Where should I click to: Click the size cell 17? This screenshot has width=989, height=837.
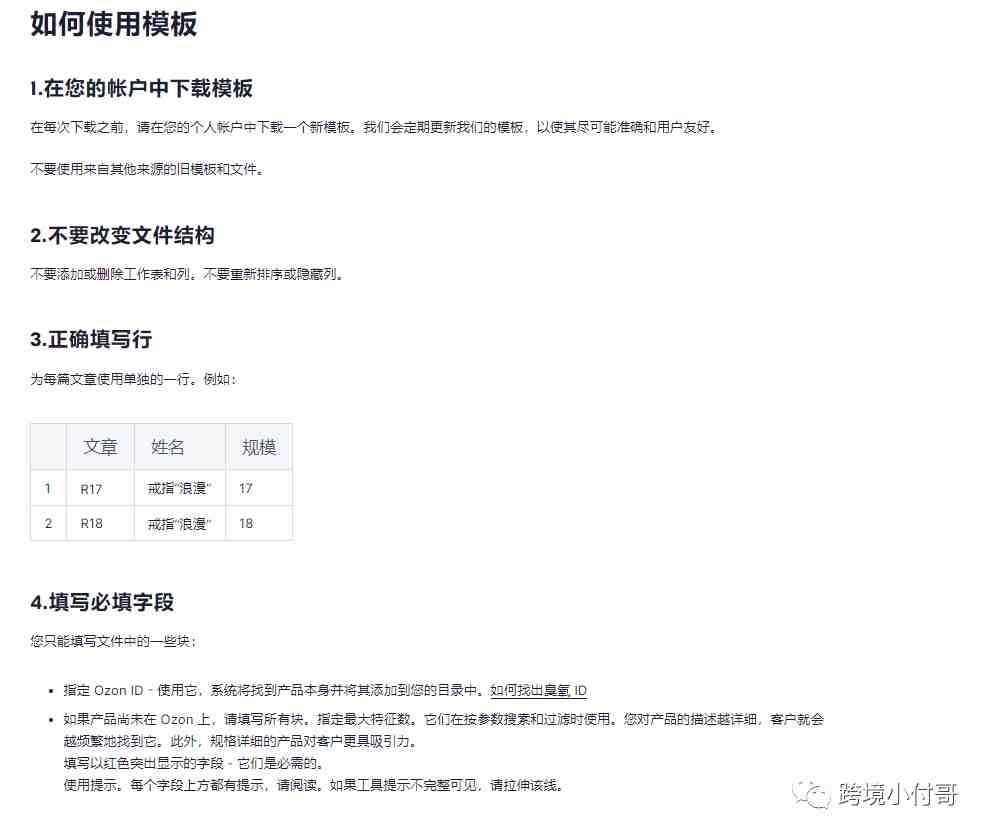(259, 488)
